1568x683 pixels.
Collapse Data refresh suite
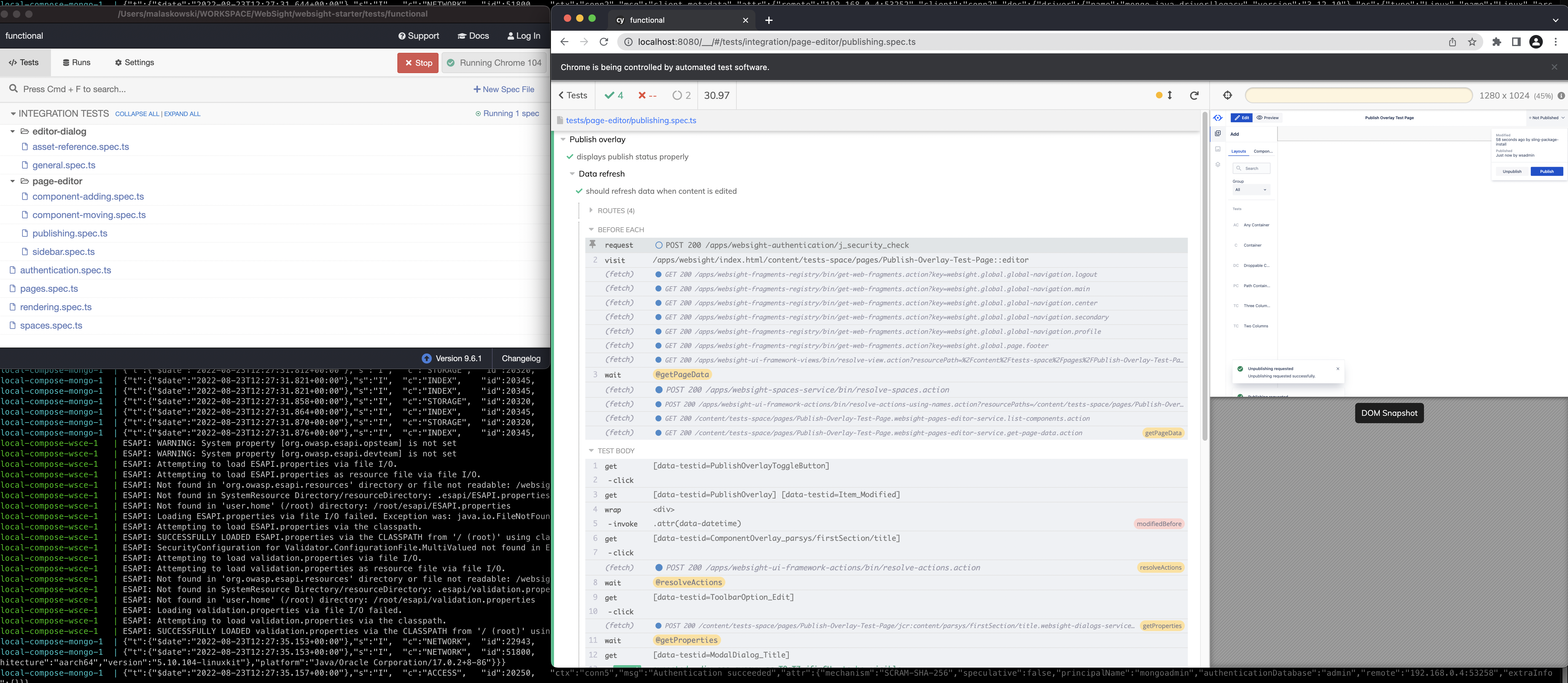point(572,174)
